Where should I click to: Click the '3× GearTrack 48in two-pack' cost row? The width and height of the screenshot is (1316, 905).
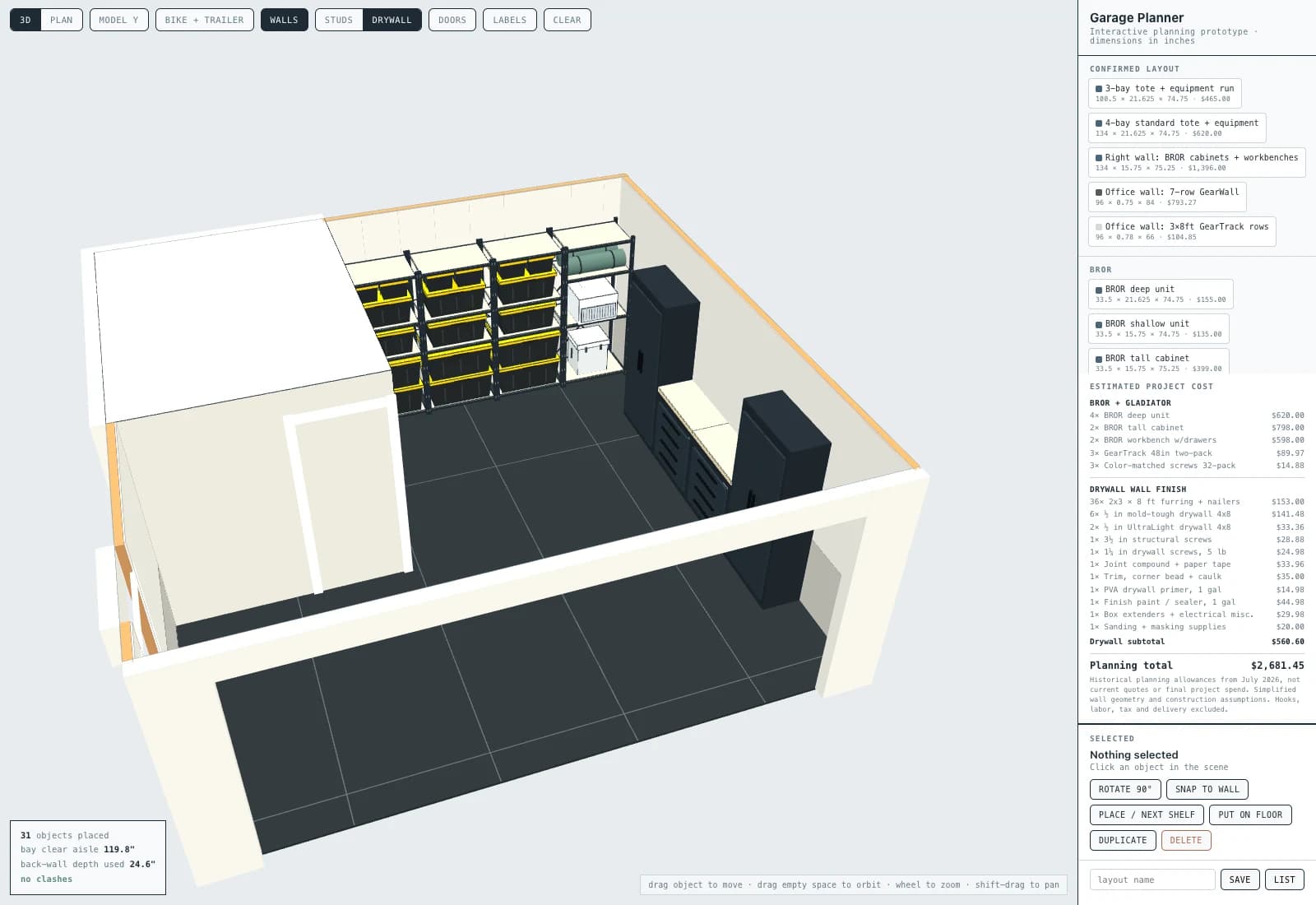pos(1197,453)
